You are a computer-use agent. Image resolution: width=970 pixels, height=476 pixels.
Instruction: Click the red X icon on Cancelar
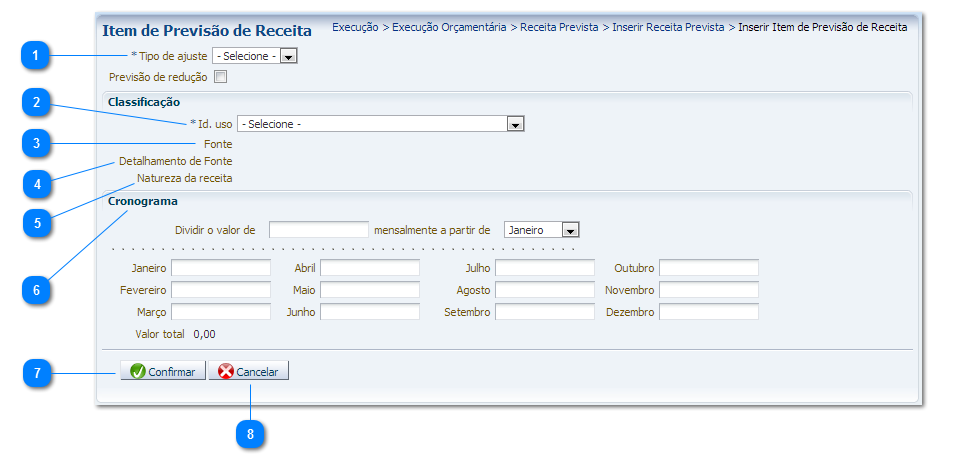click(x=226, y=371)
